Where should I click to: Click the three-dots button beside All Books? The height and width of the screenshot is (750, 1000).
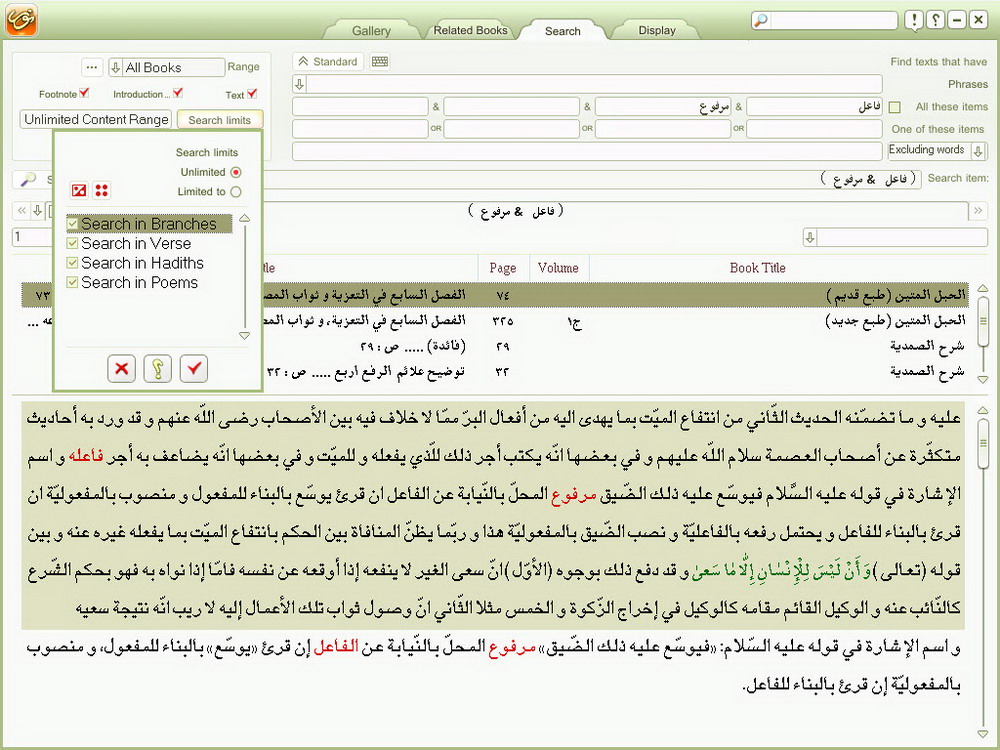coord(92,67)
